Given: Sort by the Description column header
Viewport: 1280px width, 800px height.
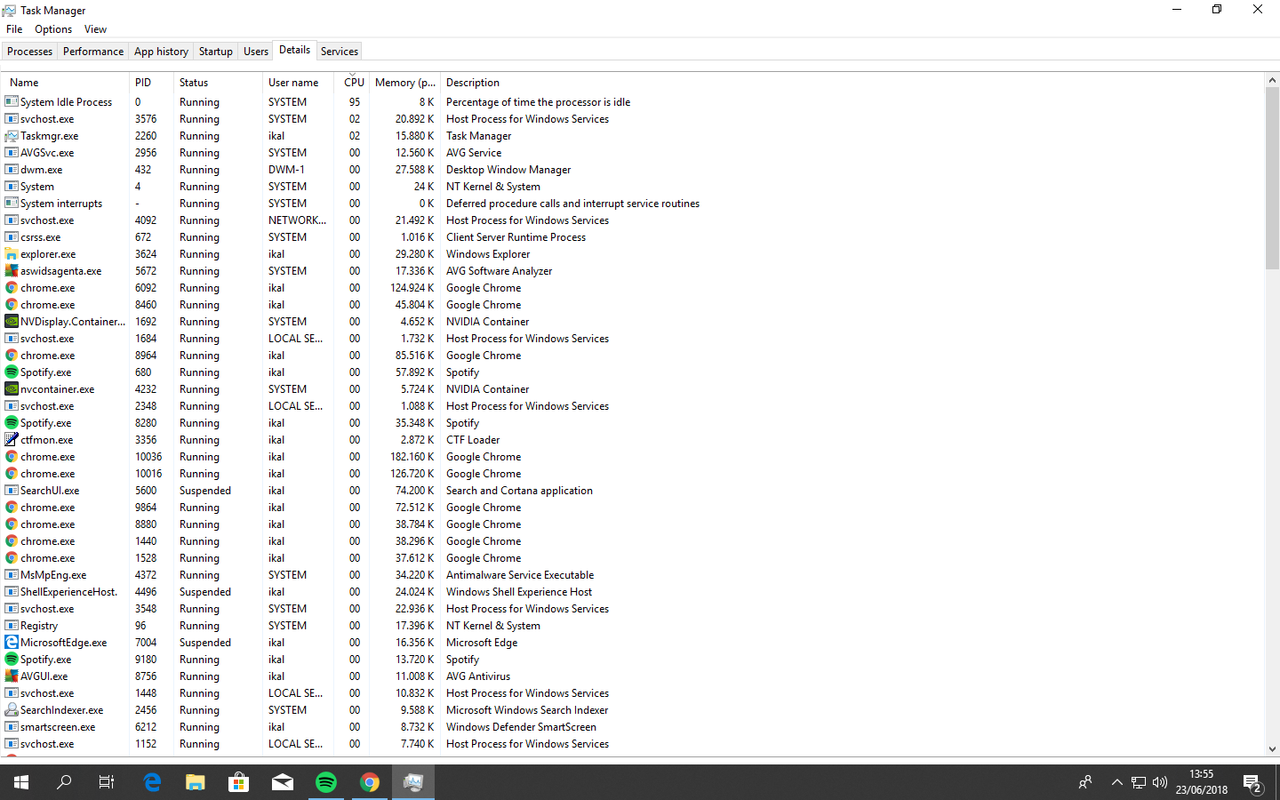Looking at the screenshot, I should tap(852, 82).
